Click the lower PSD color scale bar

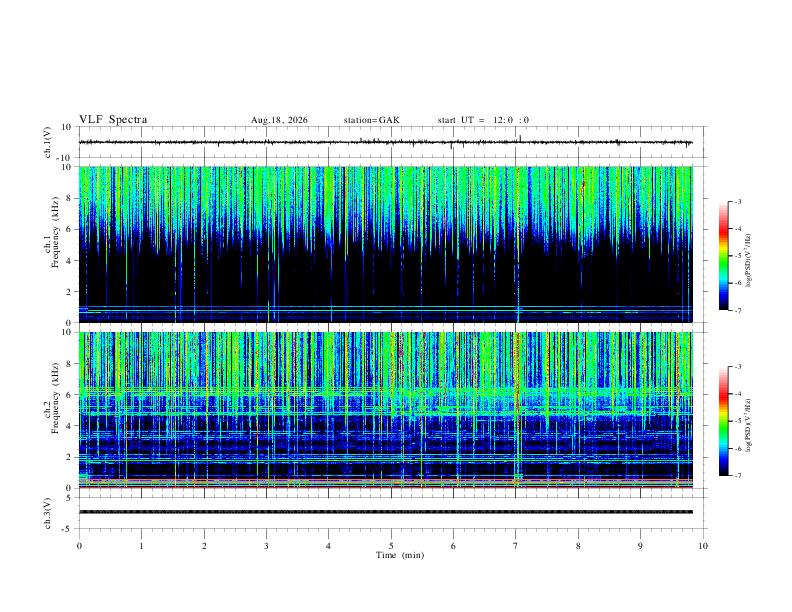723,421
